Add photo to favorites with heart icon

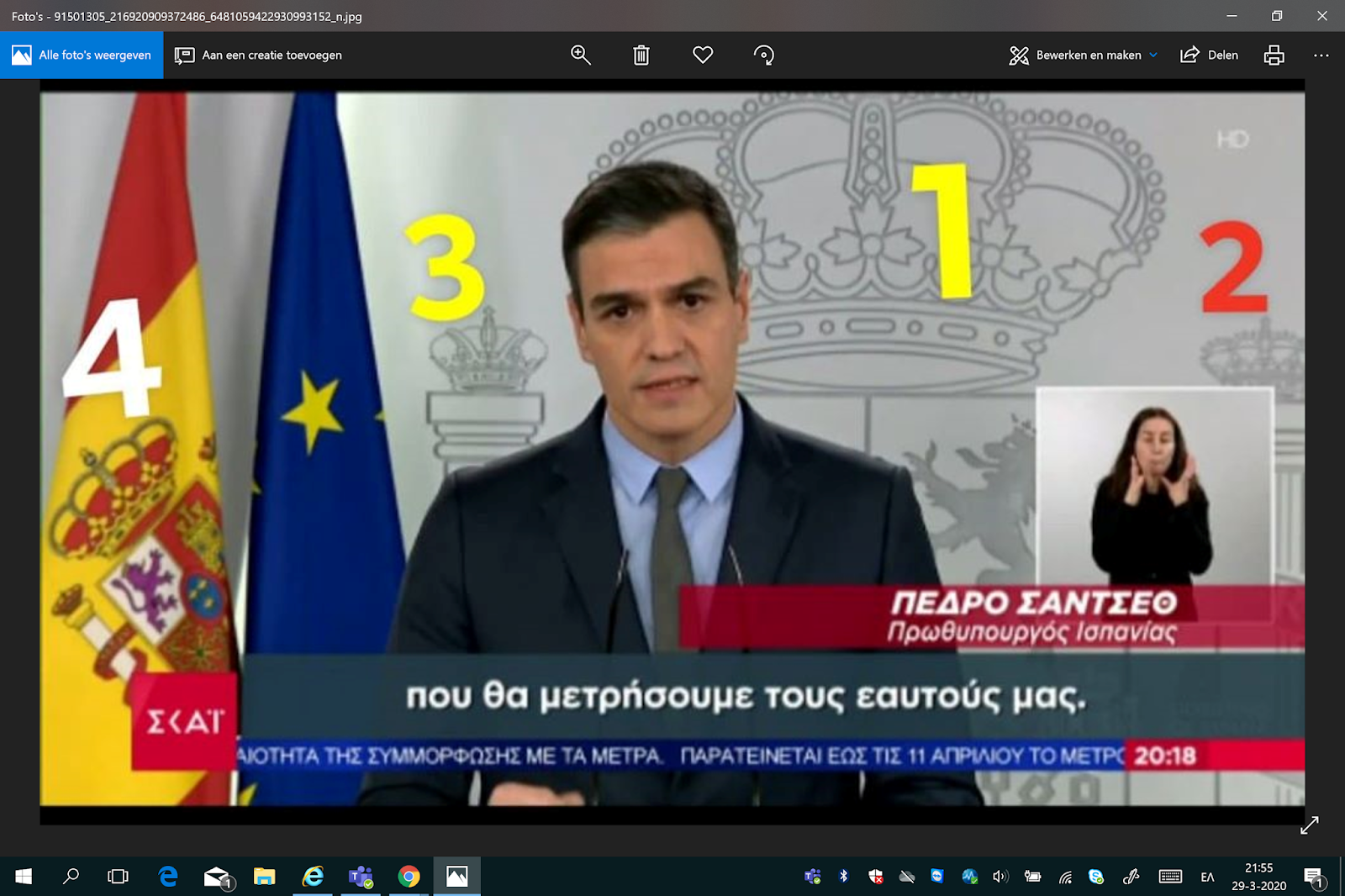coord(703,55)
